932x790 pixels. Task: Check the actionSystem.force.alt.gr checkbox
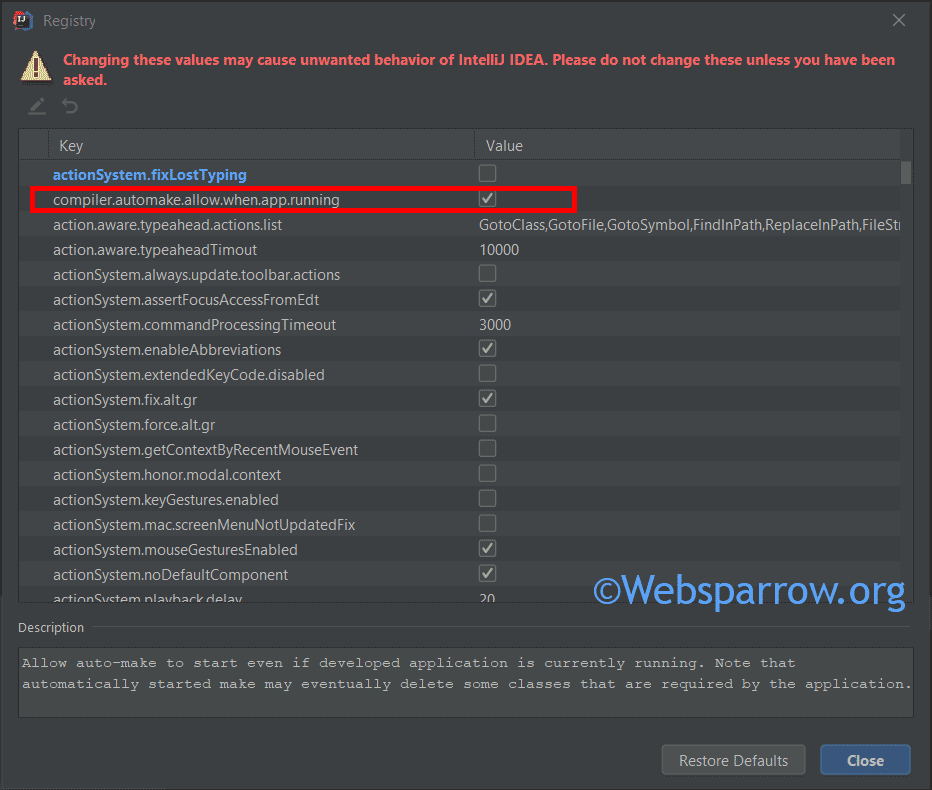pos(487,423)
